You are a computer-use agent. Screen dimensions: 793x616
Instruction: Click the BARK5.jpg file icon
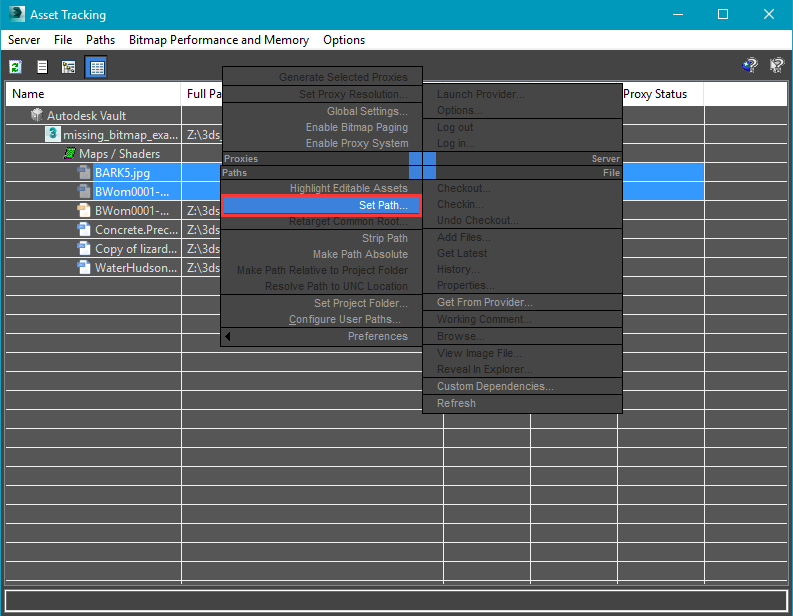pyautogui.click(x=84, y=172)
